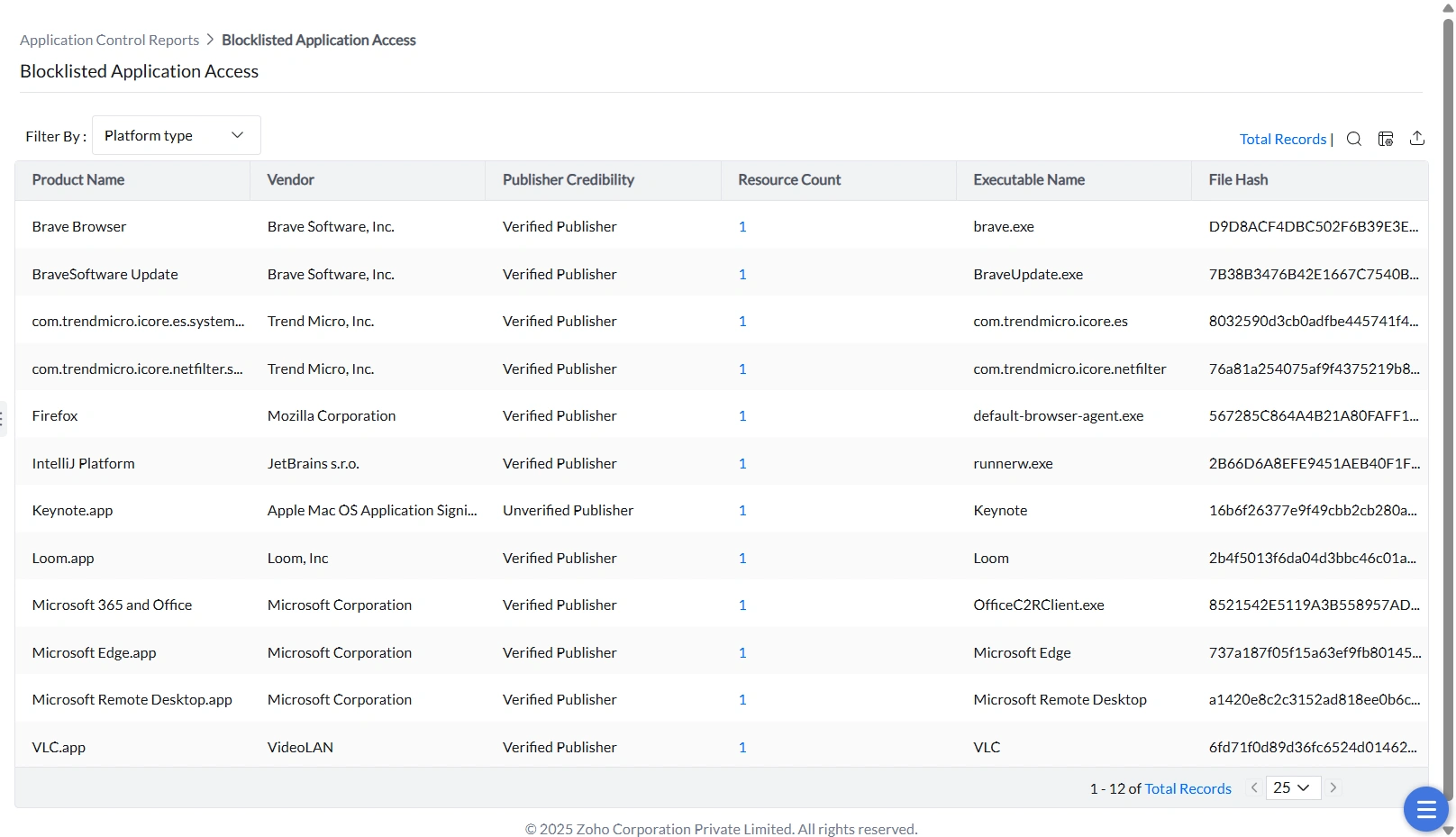Screen dimensions: 1456x837
Task: Click Total Records link in pagination footer
Action: (x=1188, y=788)
